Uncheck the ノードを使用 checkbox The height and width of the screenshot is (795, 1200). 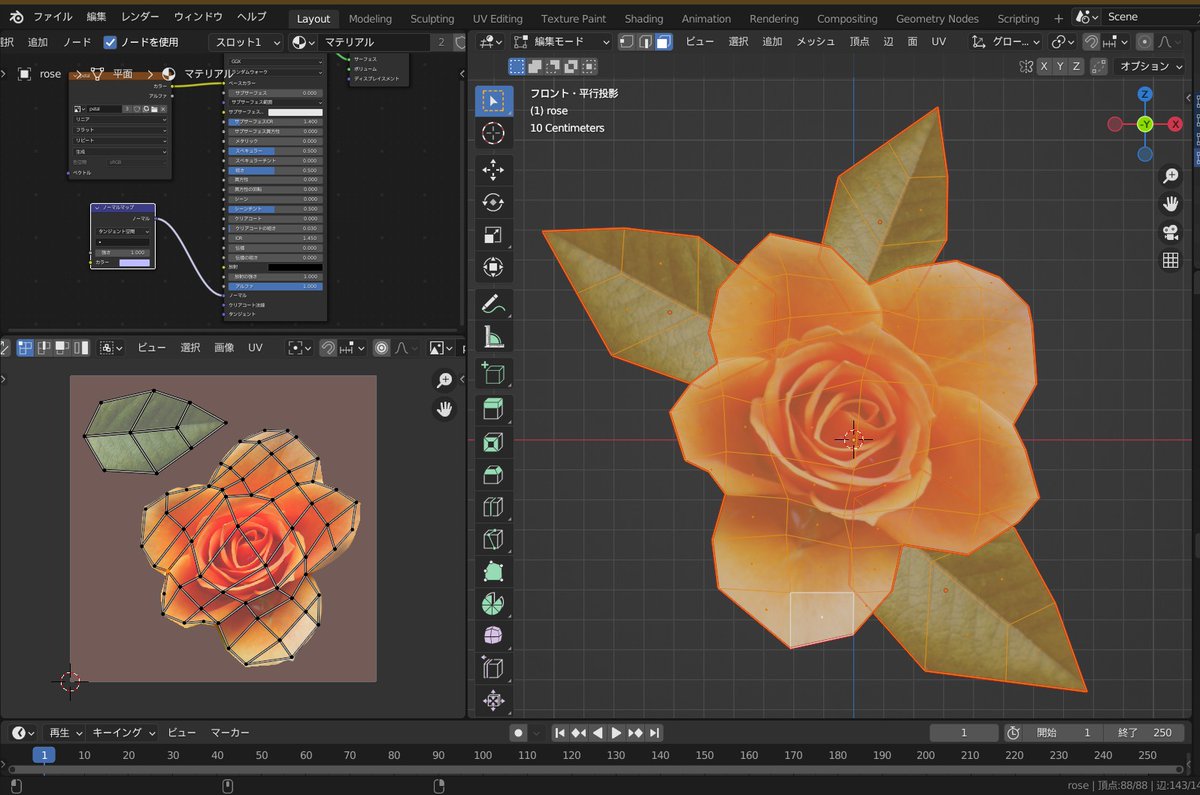pos(111,42)
